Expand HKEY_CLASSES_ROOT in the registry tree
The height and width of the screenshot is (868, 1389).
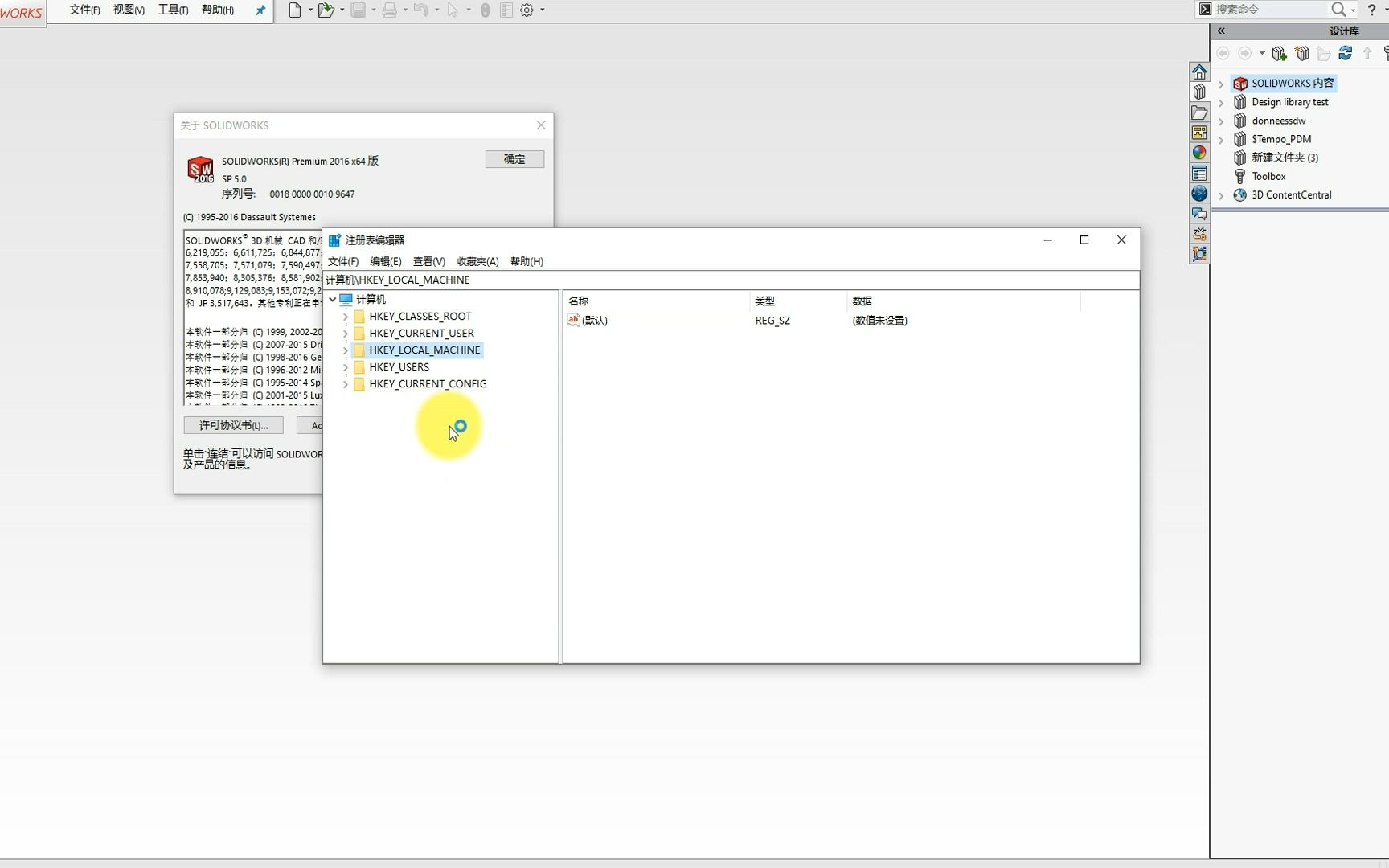pos(346,317)
